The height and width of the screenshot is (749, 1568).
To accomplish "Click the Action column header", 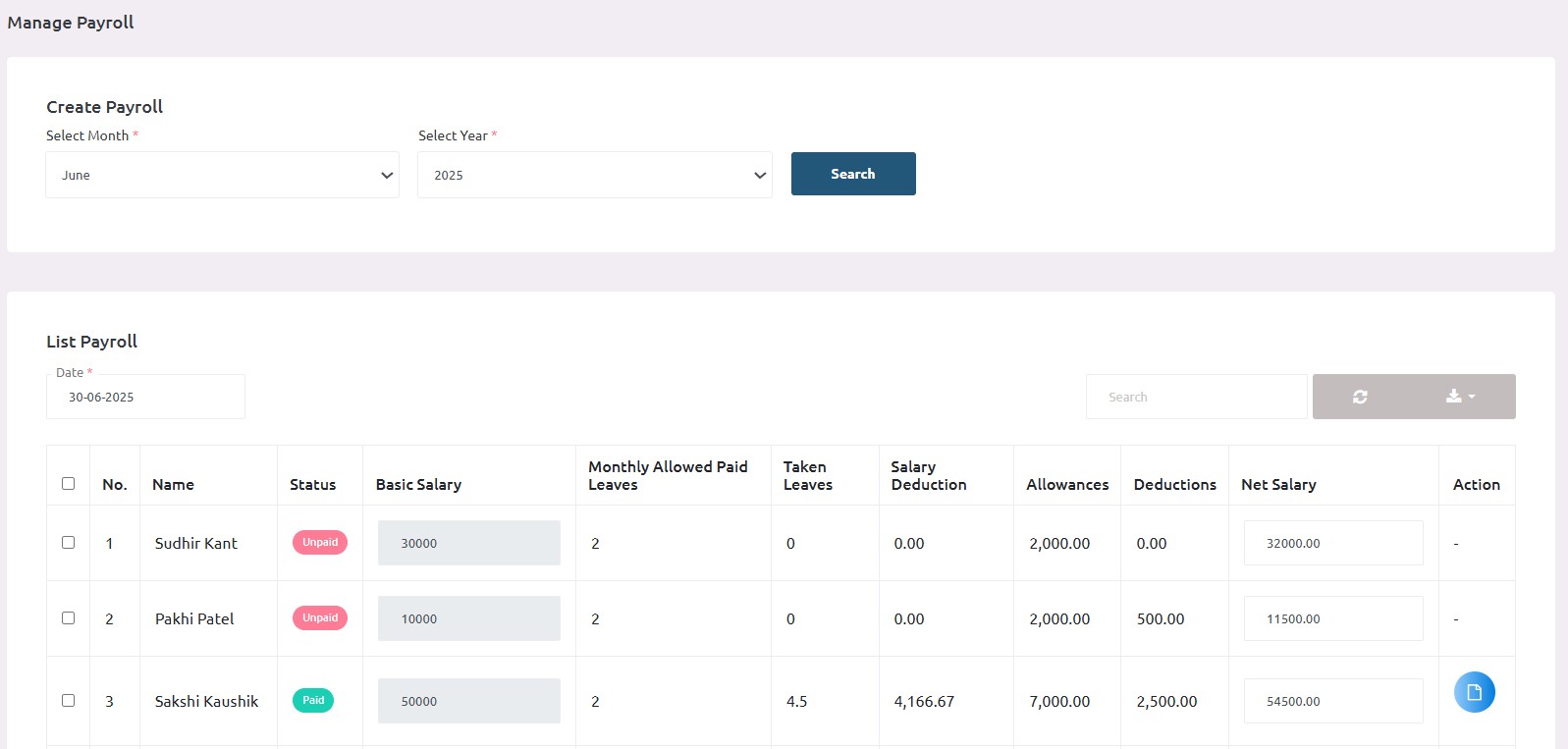I will pyautogui.click(x=1476, y=484).
